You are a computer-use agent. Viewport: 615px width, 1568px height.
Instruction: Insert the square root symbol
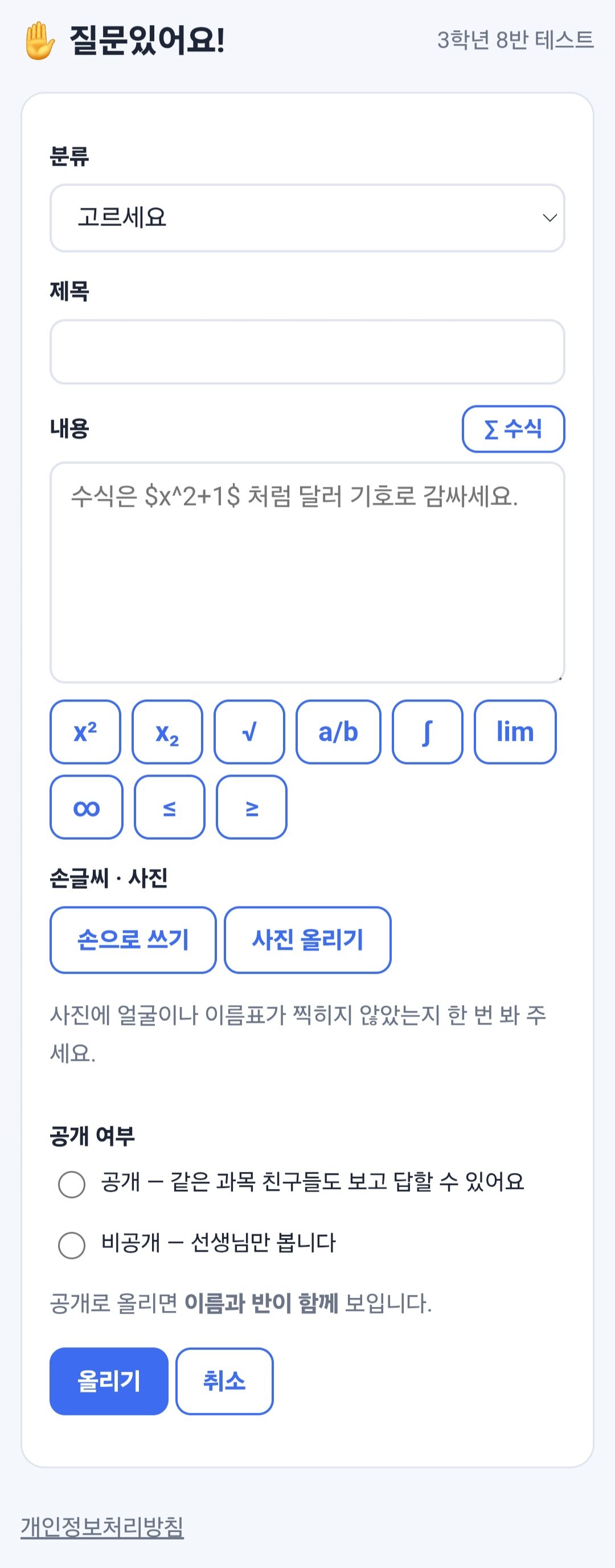(x=249, y=732)
